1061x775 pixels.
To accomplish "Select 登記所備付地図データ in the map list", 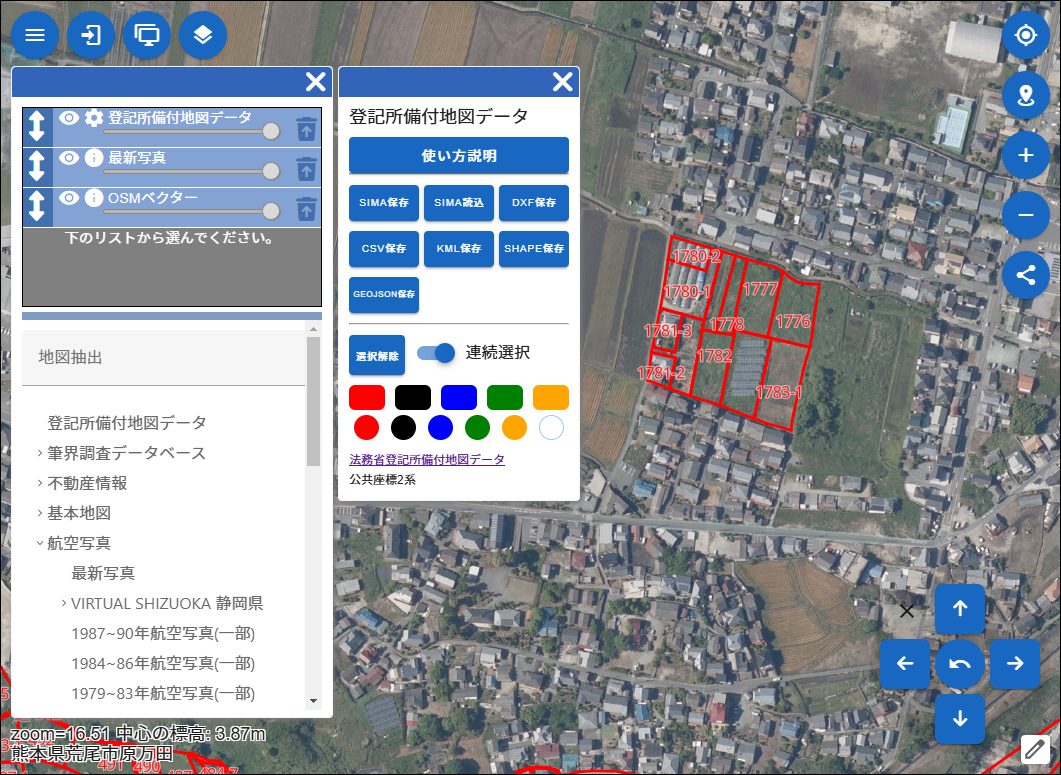I will [x=127, y=423].
